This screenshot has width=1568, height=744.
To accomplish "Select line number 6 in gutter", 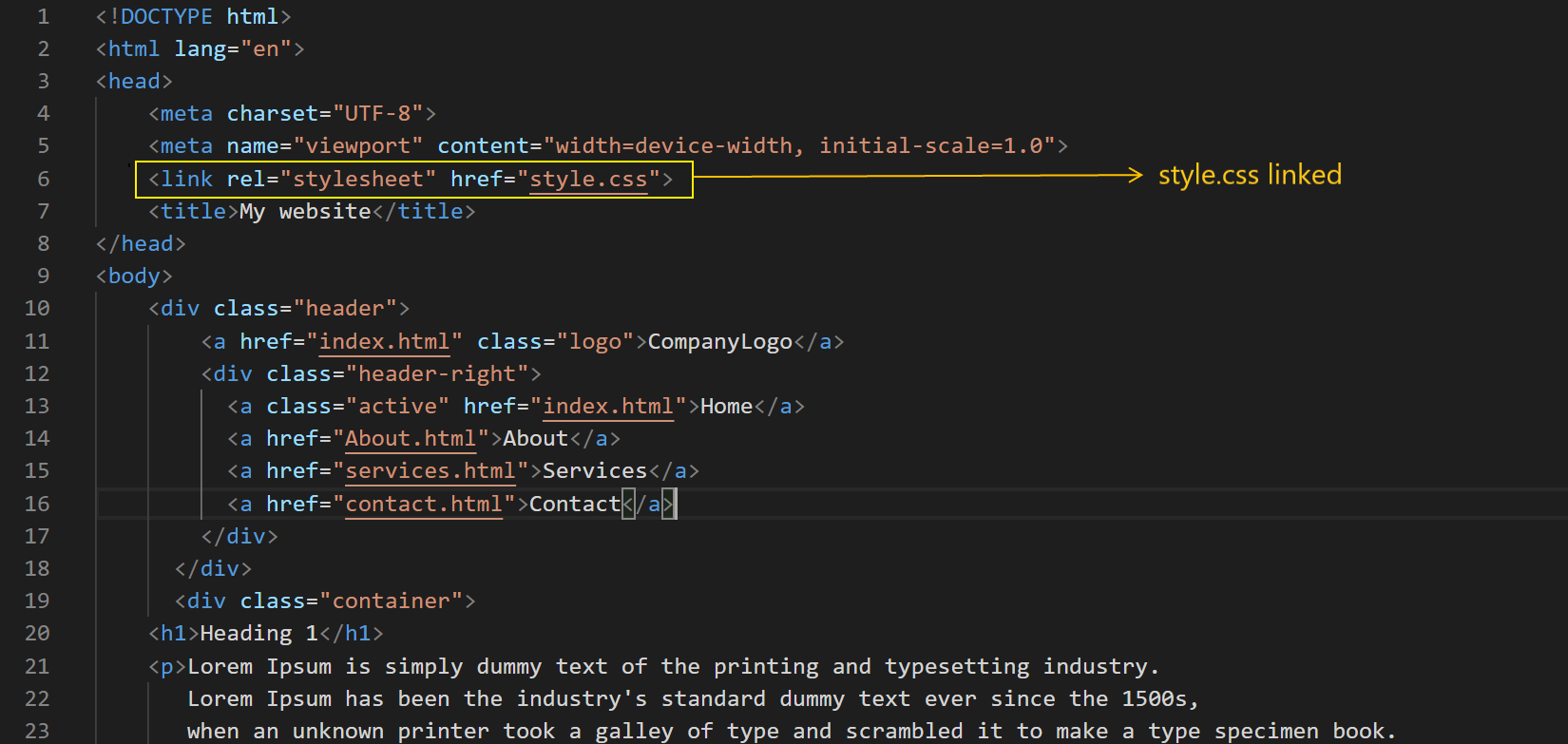I will coord(43,179).
